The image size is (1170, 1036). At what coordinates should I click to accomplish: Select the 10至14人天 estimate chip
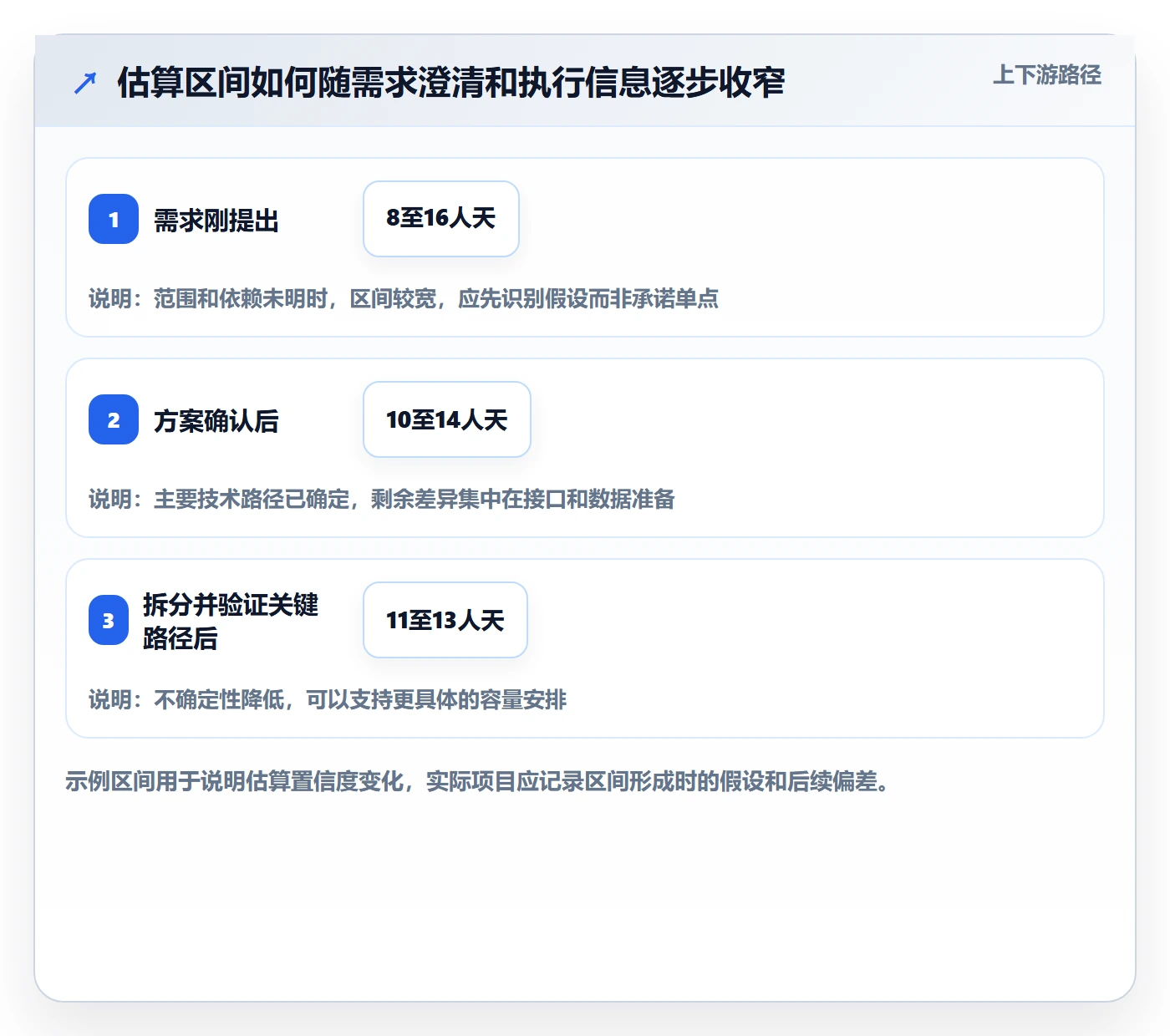point(447,419)
